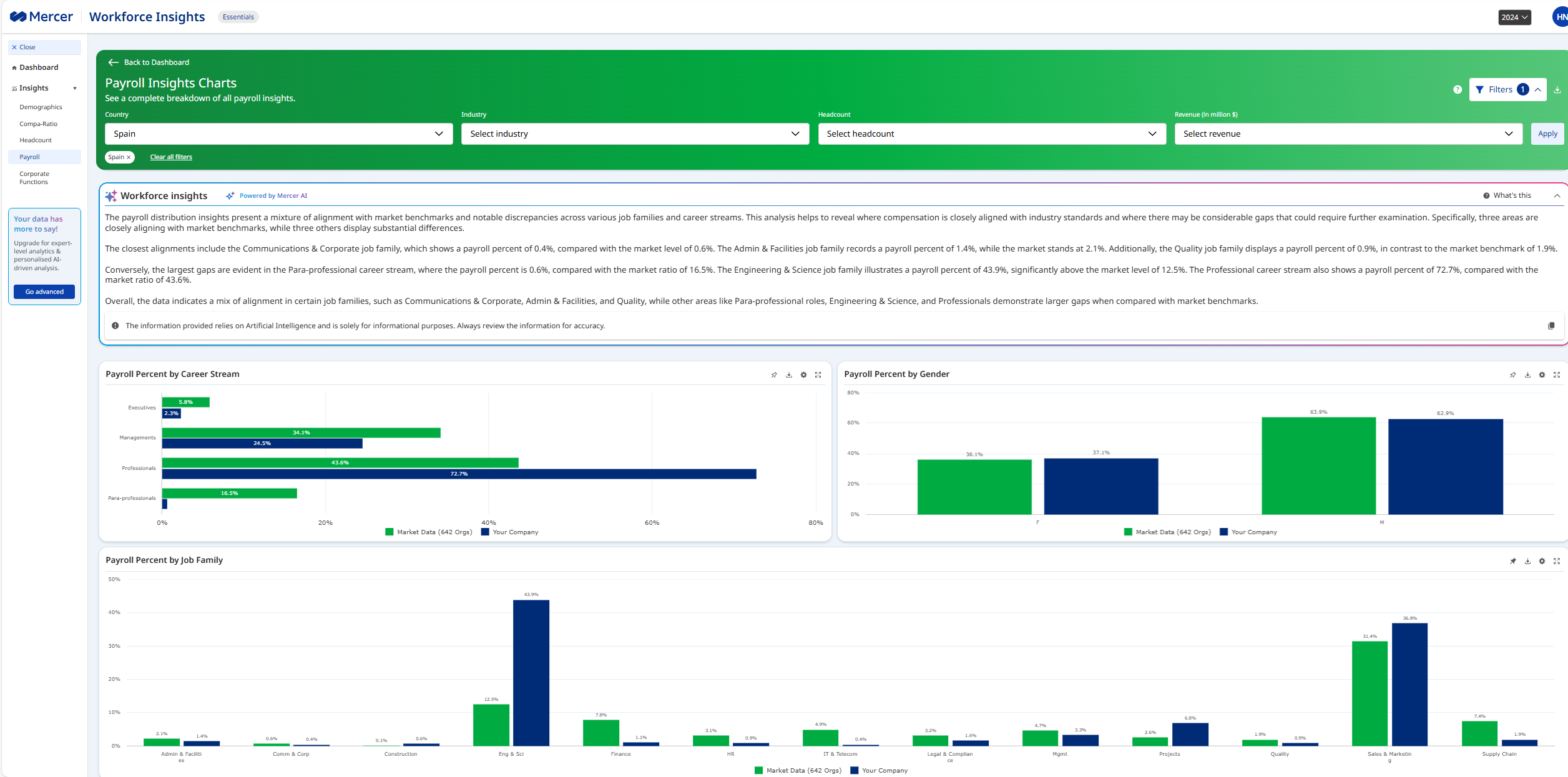Image resolution: width=1568 pixels, height=777 pixels.
Task: Open Compa-Ratio in the sidebar
Action: (38, 124)
